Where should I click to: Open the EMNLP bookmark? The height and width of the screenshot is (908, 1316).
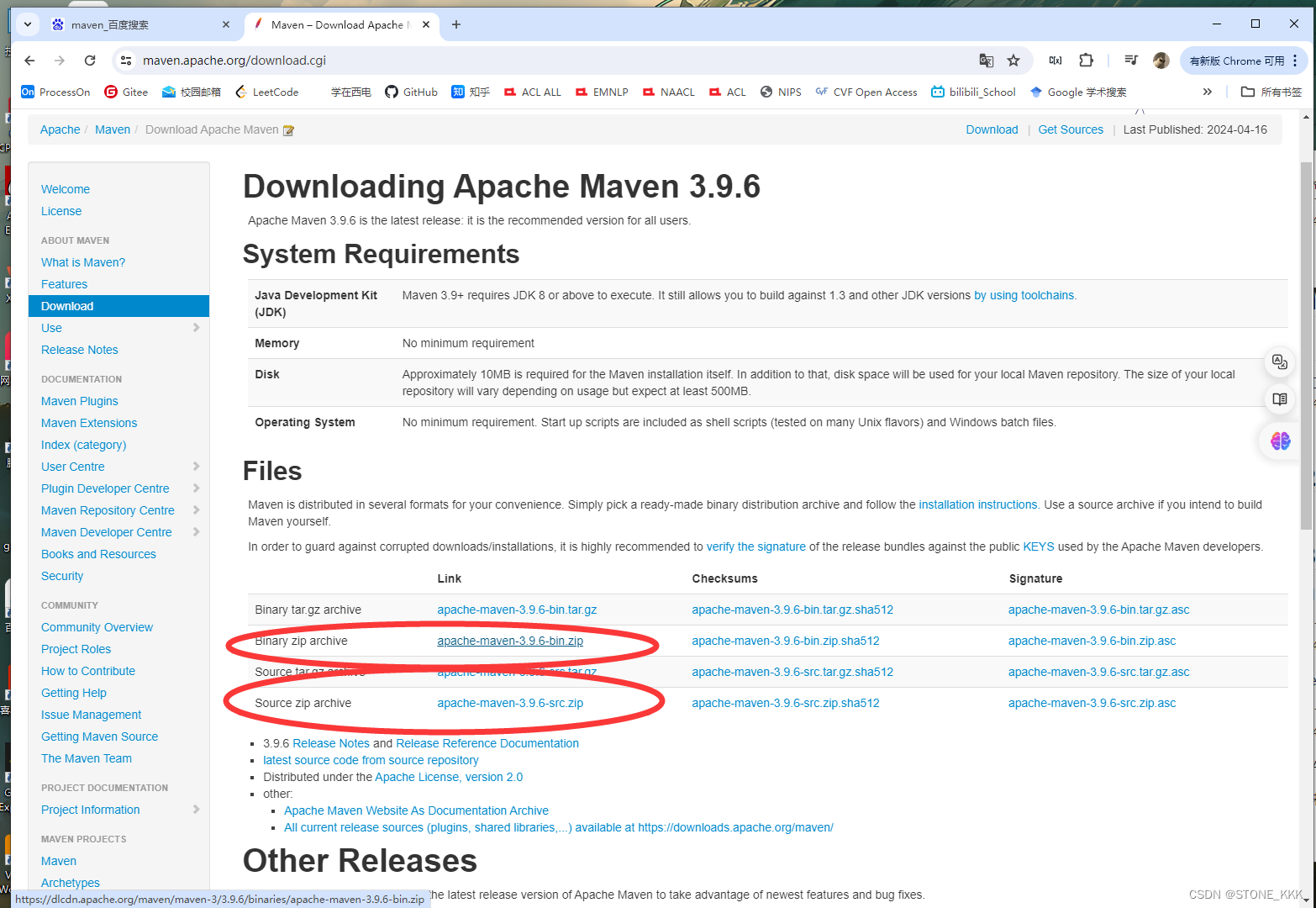coord(602,92)
